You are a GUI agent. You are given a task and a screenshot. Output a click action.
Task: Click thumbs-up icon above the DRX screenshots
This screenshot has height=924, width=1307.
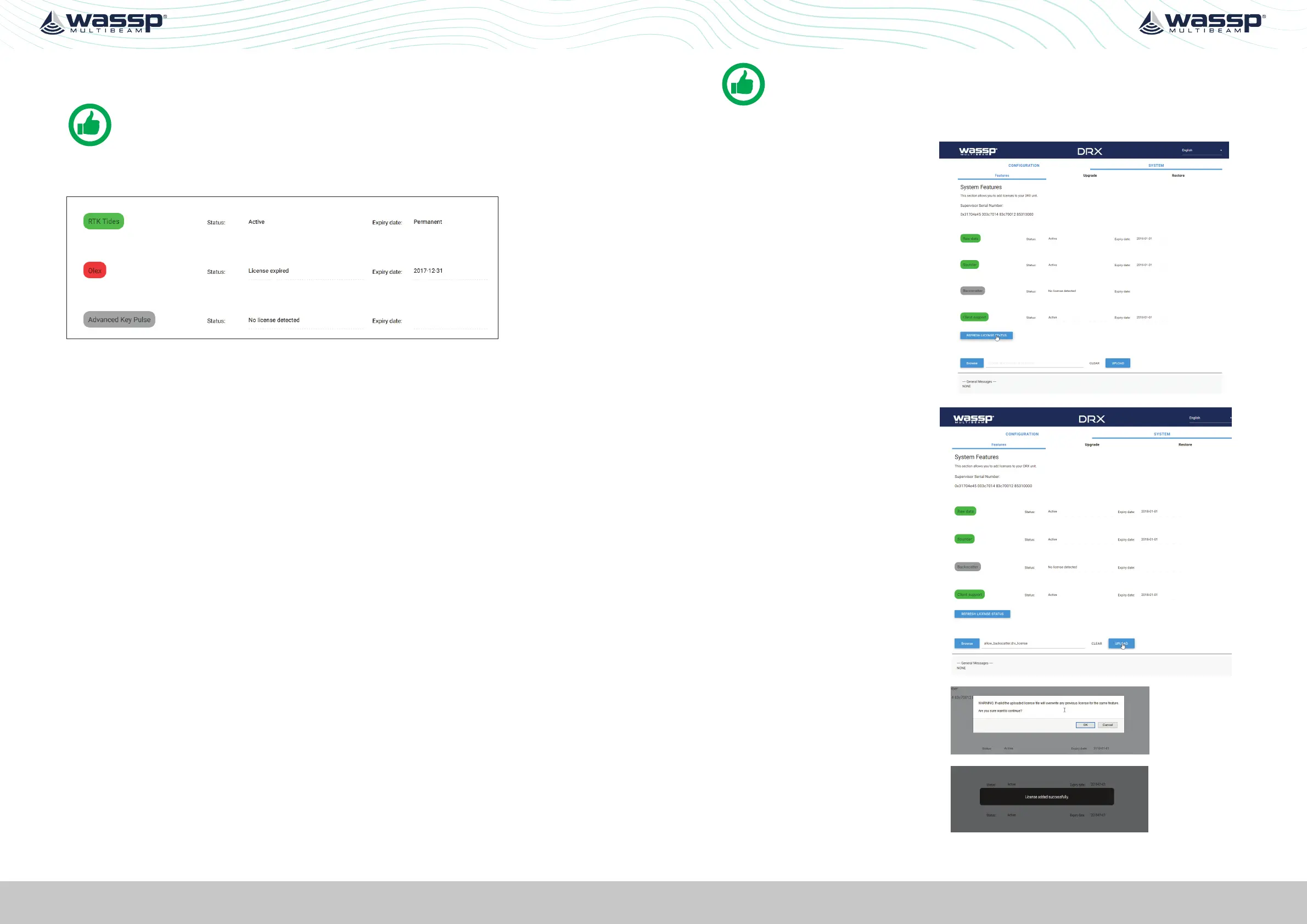(x=743, y=84)
